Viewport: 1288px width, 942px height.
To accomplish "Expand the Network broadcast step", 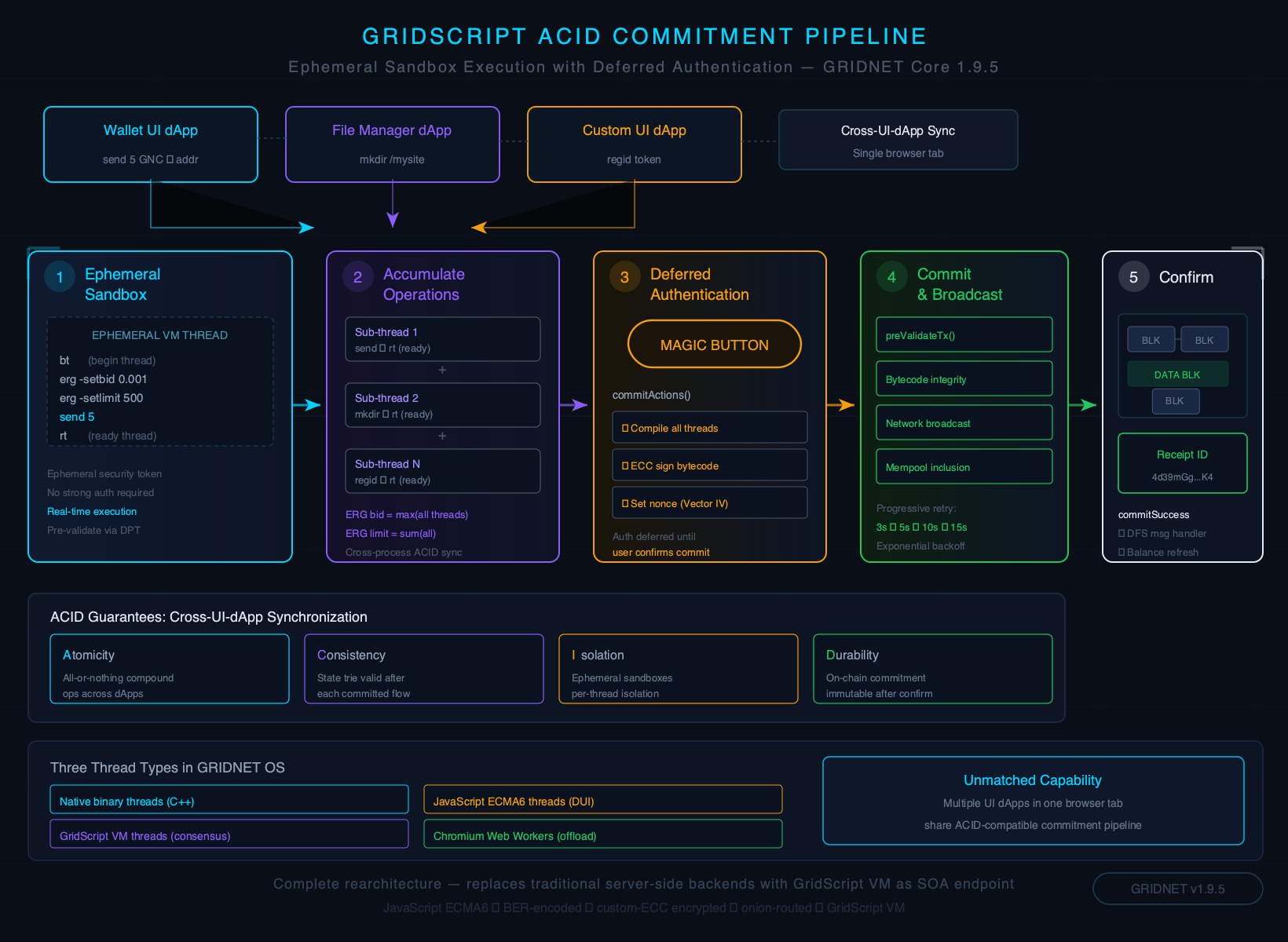I will click(964, 423).
